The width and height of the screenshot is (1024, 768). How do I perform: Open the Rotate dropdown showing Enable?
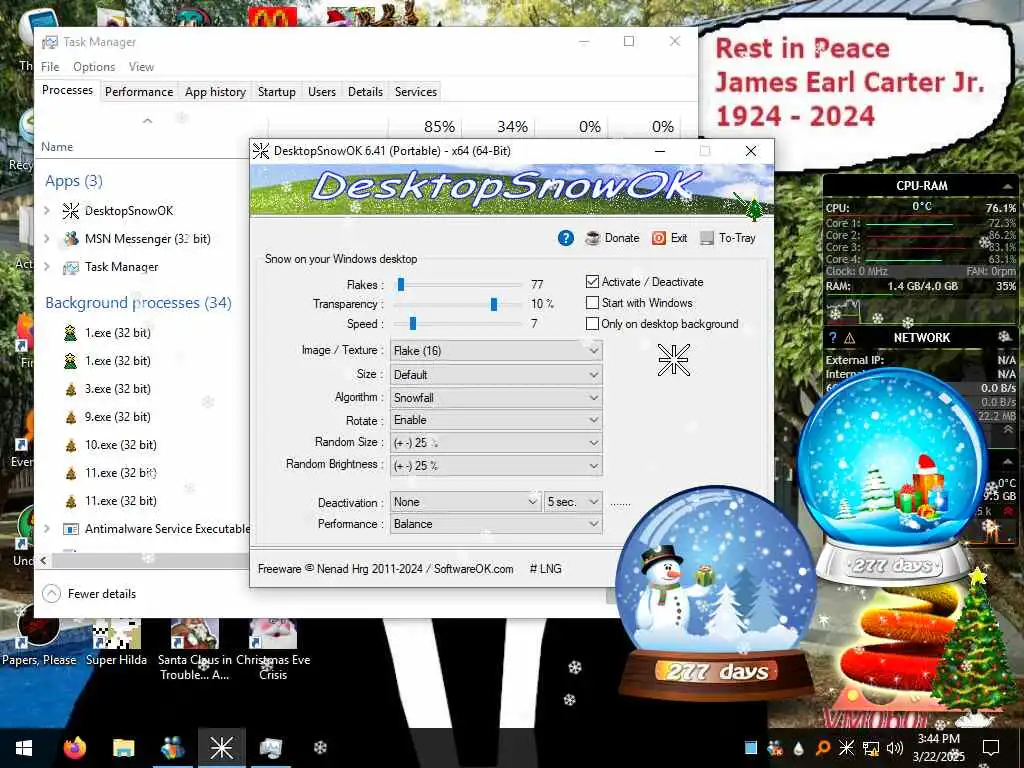[496, 420]
